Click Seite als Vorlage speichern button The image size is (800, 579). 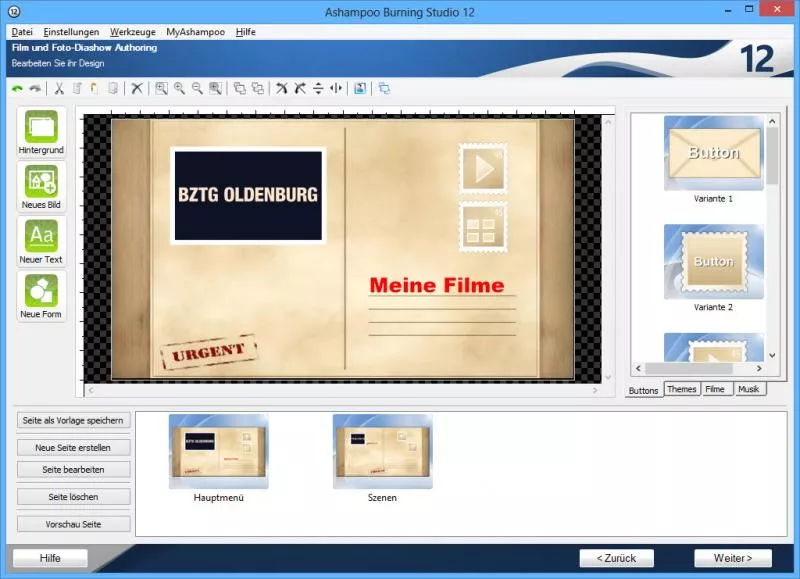coord(73,420)
